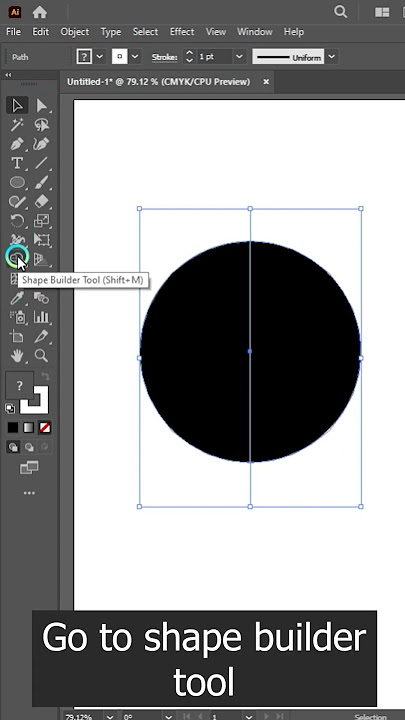Open the Uniform width profile dropdown
The width and height of the screenshot is (405, 720).
(332, 57)
